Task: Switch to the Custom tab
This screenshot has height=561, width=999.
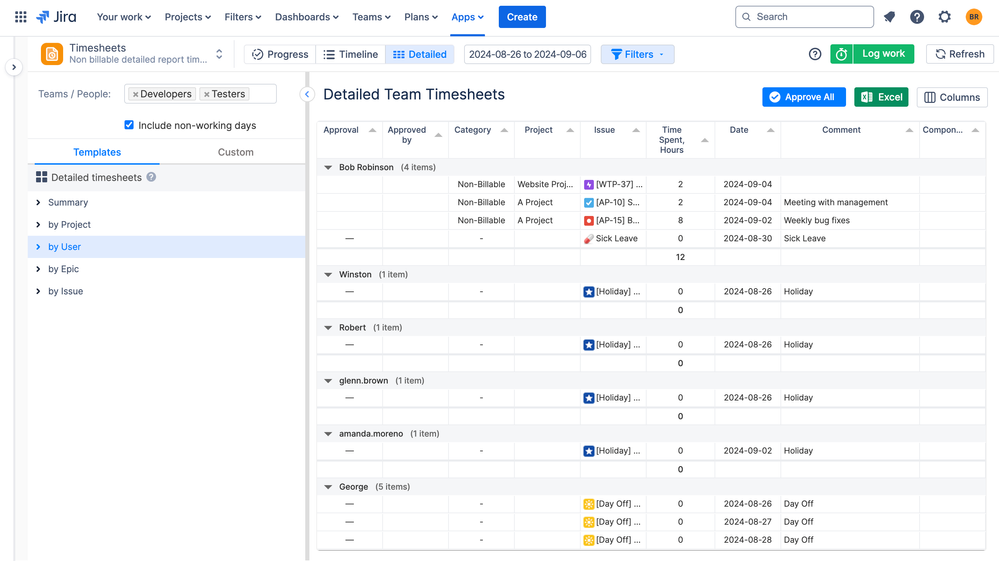Action: point(236,152)
